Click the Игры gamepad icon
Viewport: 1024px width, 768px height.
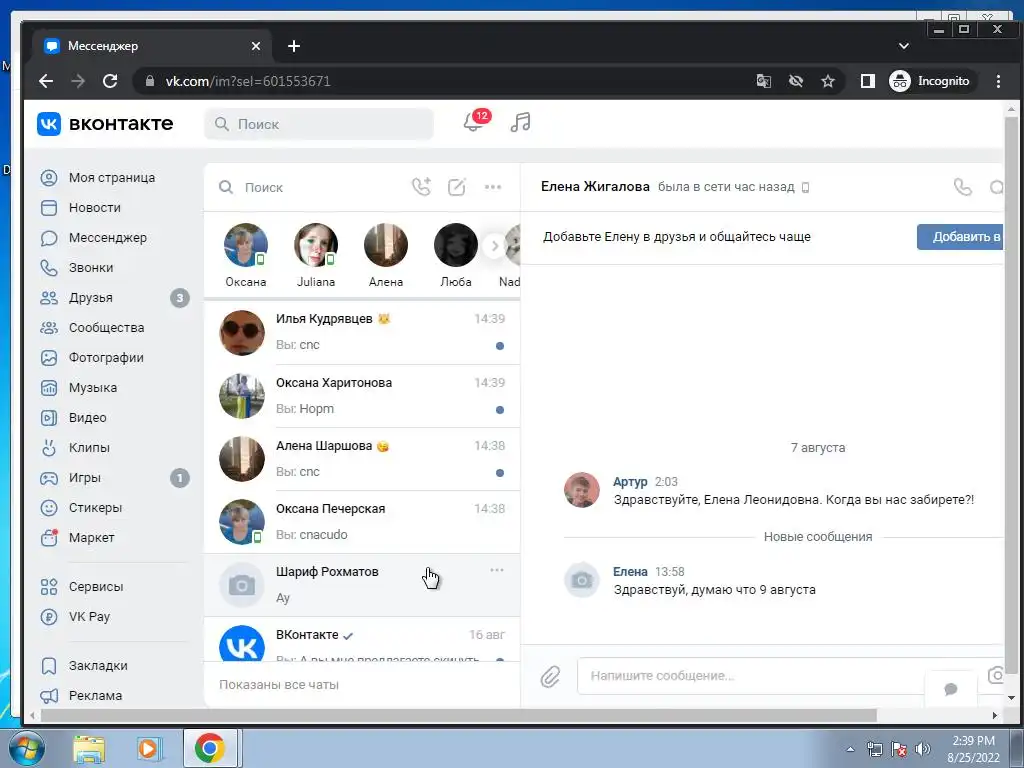pyautogui.click(x=49, y=478)
